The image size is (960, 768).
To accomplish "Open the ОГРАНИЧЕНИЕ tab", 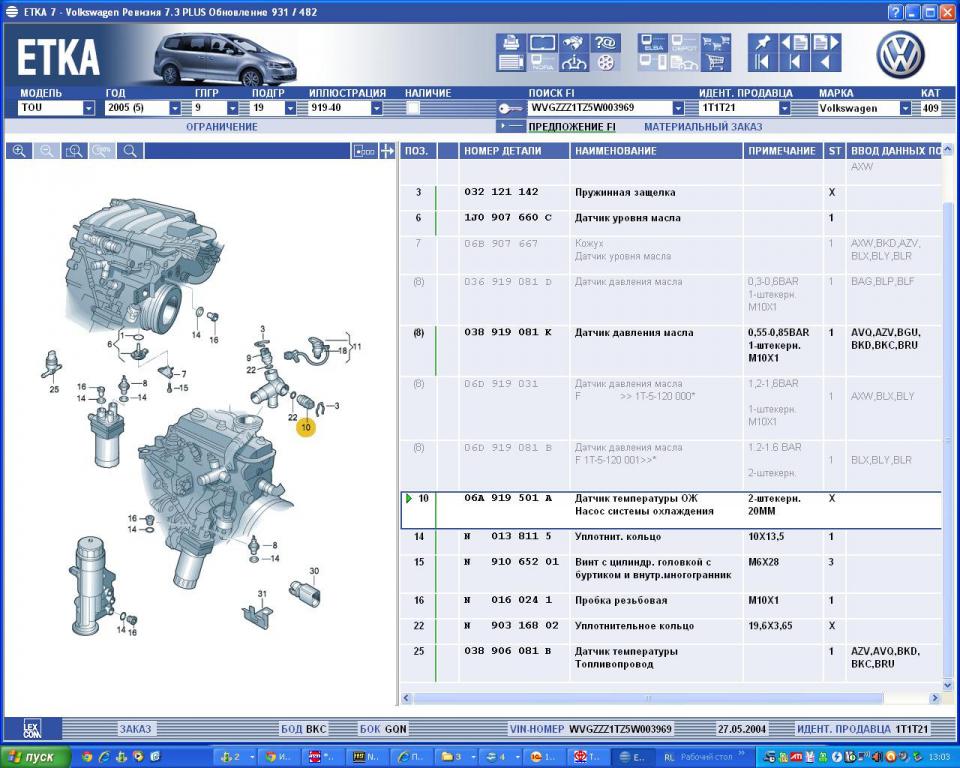I will (x=222, y=127).
